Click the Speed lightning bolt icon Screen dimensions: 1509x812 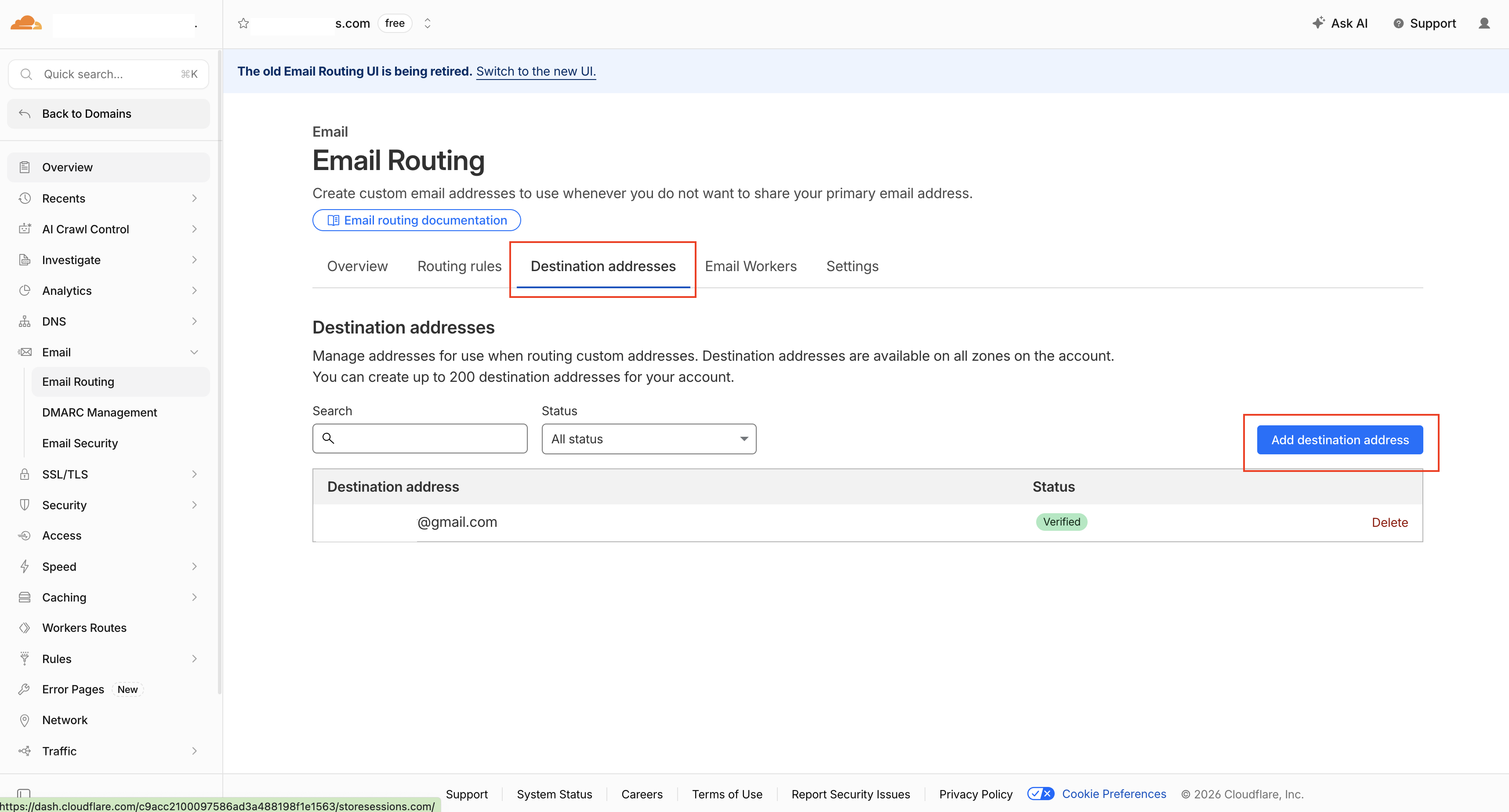[x=25, y=566]
